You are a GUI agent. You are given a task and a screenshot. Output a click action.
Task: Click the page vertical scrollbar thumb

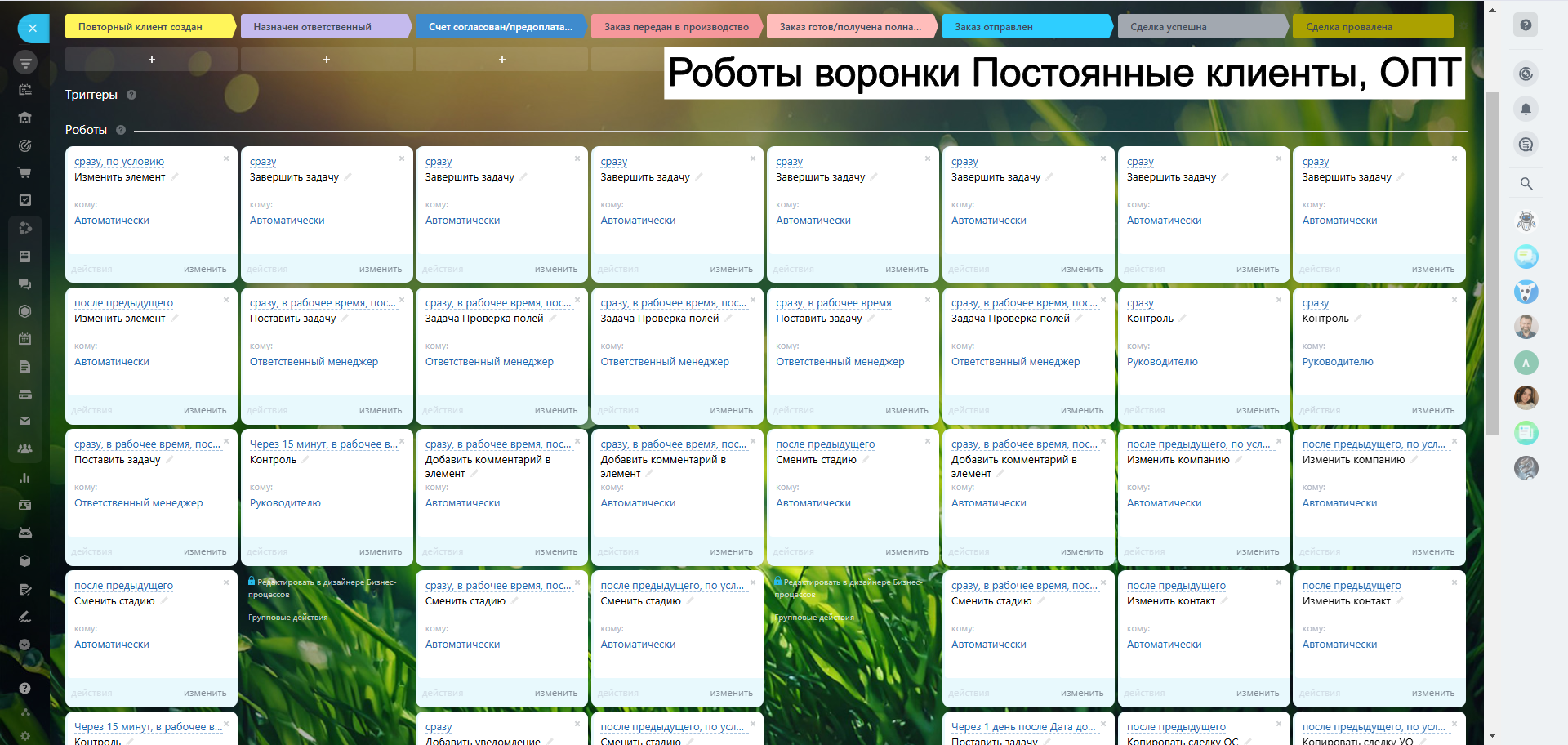(x=1492, y=261)
